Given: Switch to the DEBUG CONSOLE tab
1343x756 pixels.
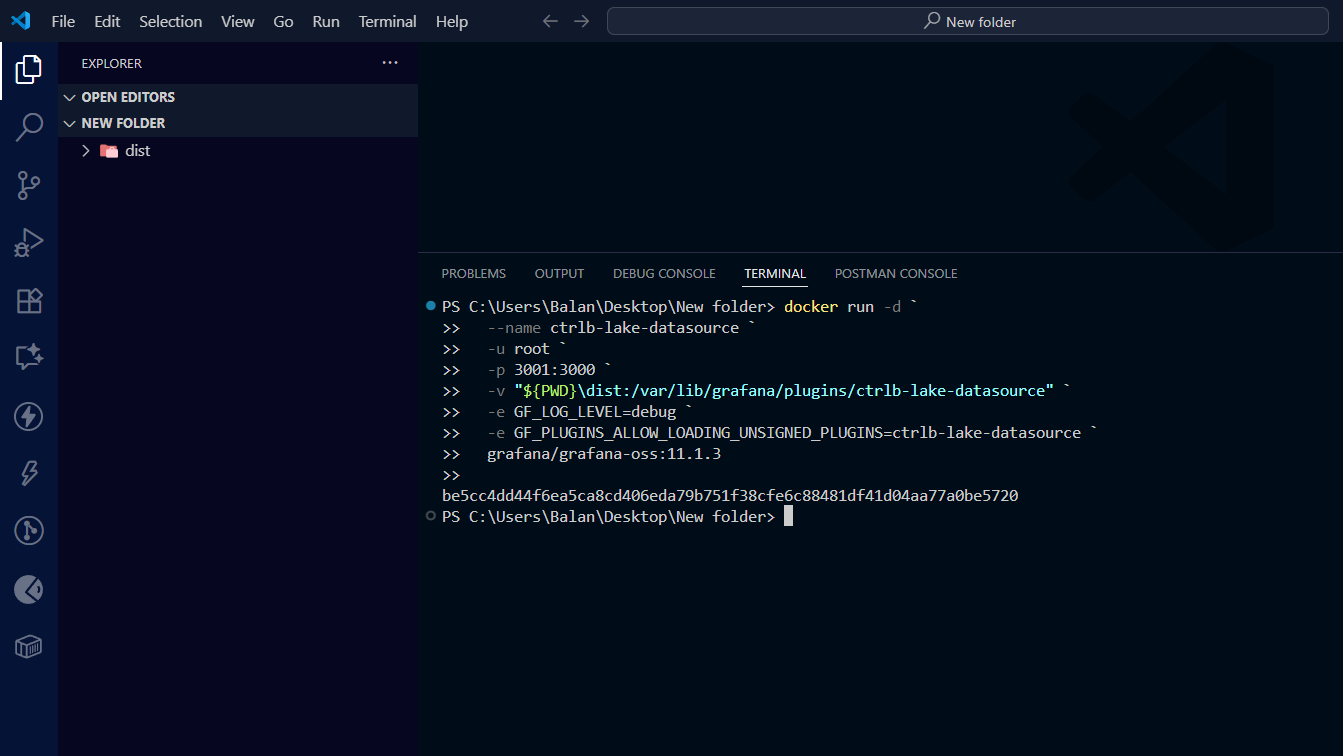Looking at the screenshot, I should click(x=664, y=274).
